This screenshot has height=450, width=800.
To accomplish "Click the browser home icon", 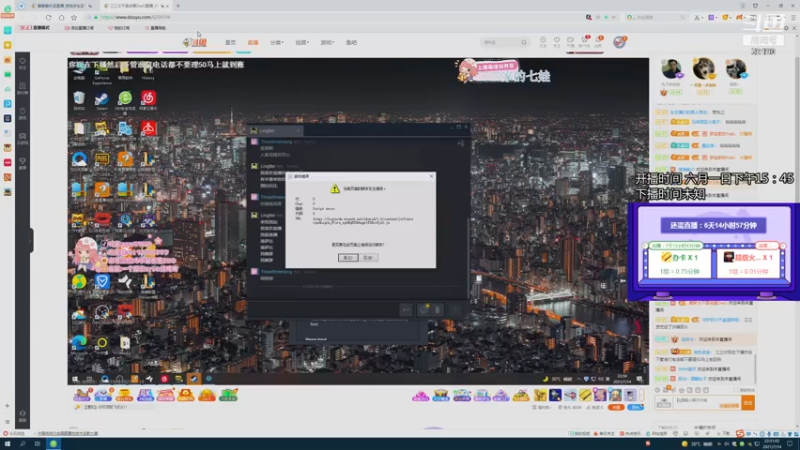I will (x=61, y=17).
